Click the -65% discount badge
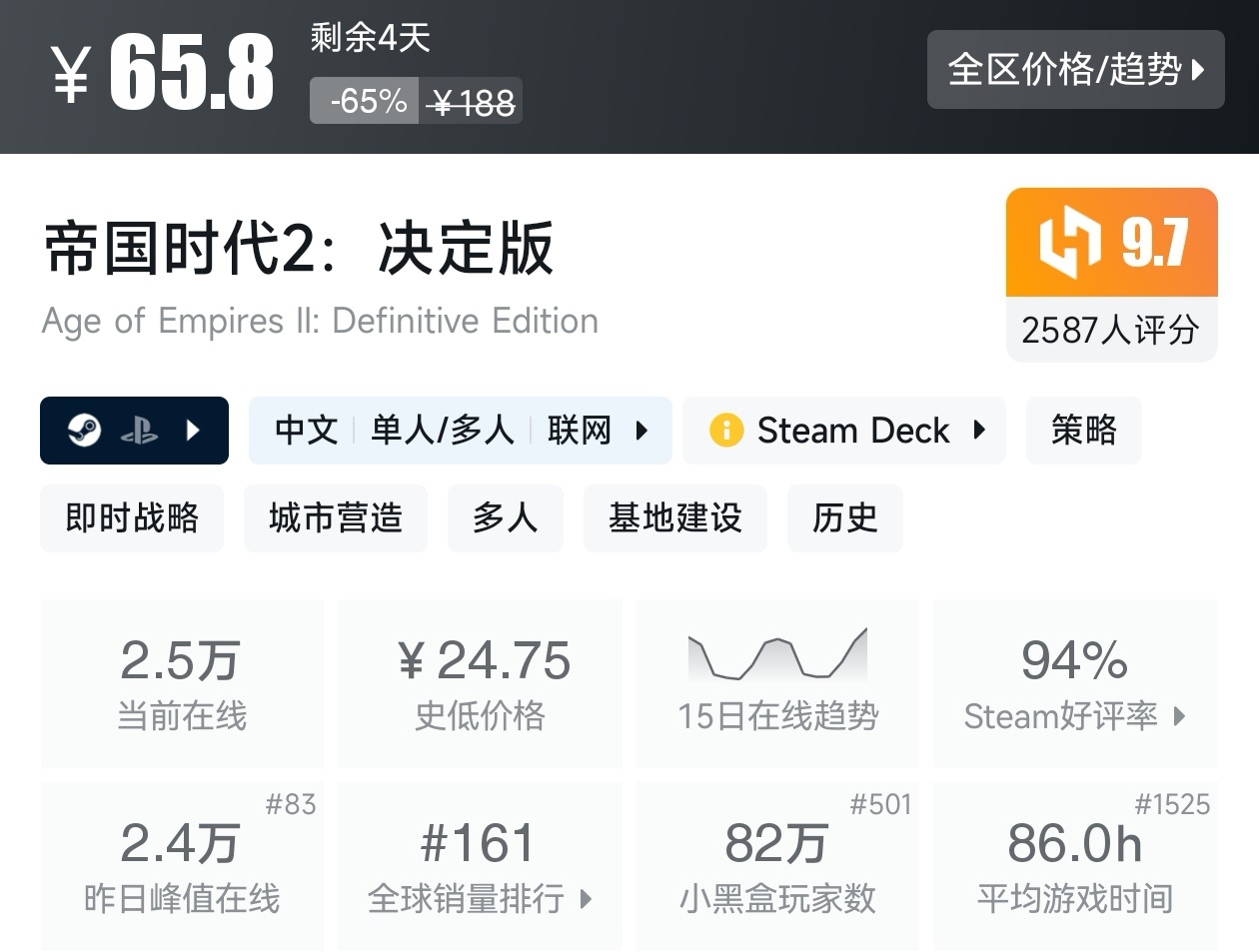 point(368,102)
